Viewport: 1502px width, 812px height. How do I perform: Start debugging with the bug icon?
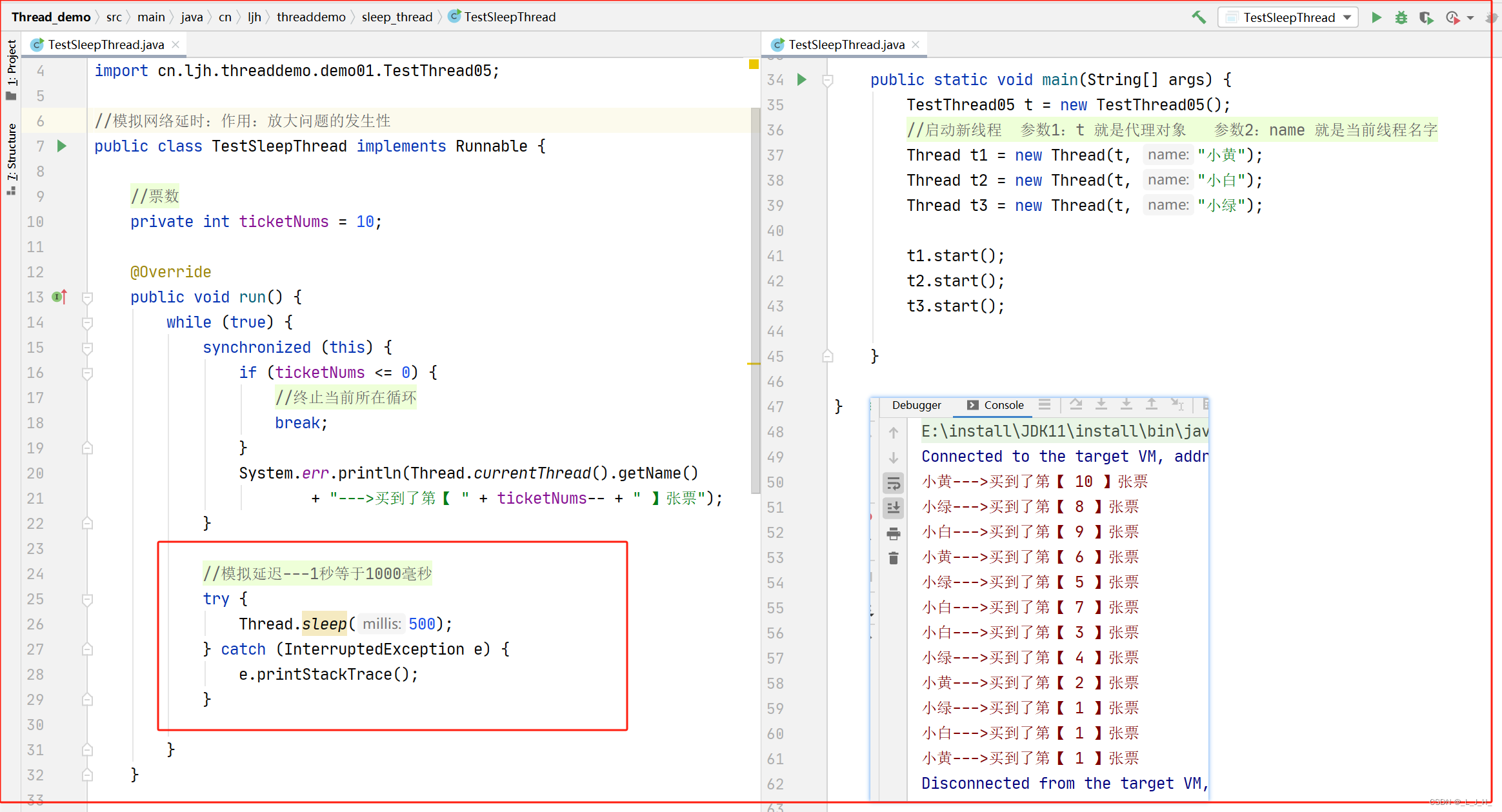click(1401, 17)
